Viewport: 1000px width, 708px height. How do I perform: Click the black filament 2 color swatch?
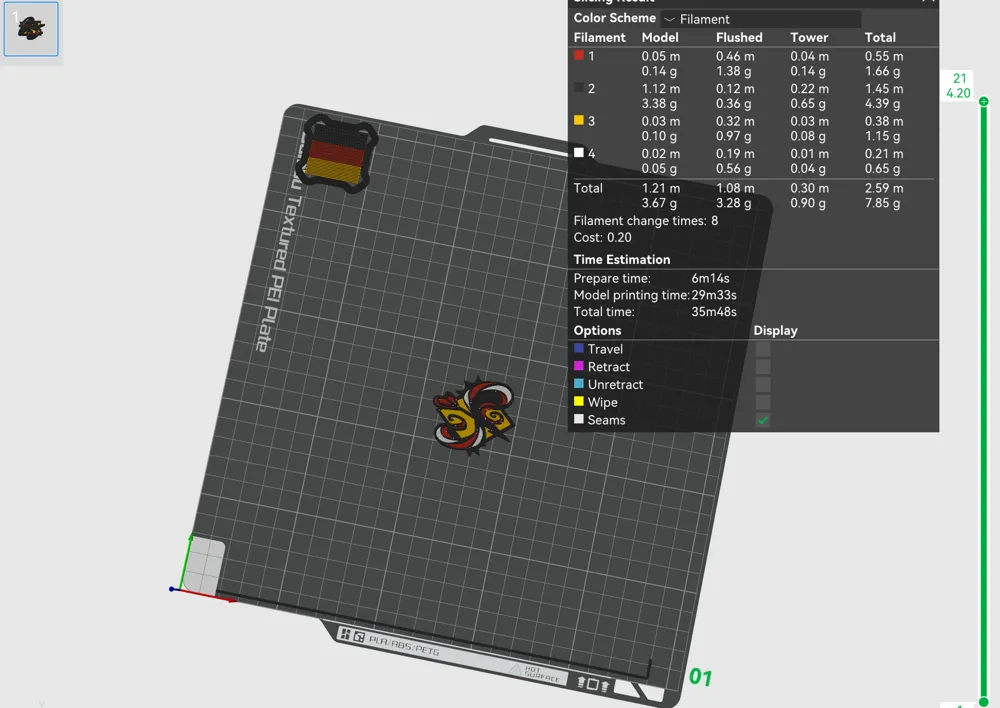click(579, 88)
